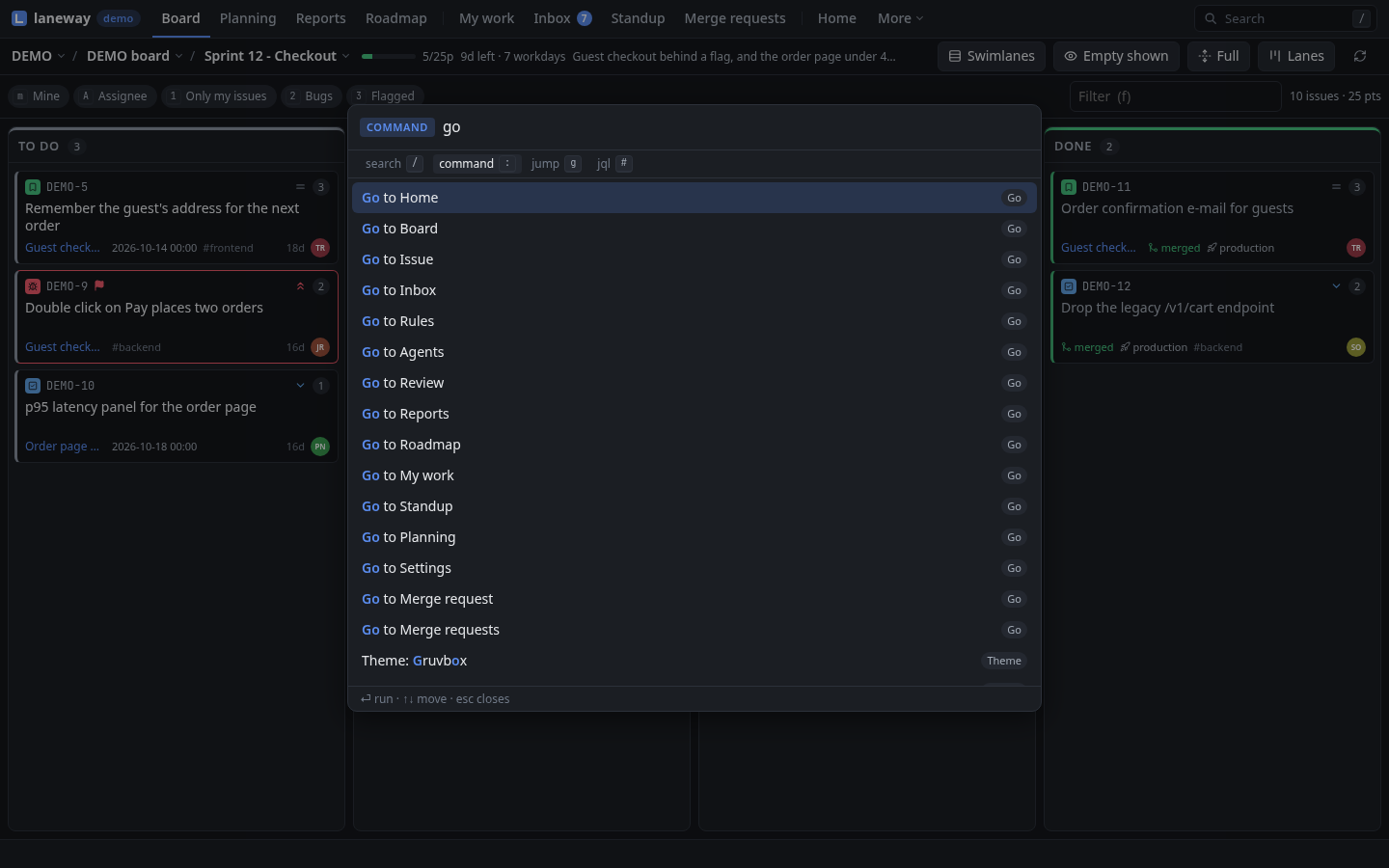
Task: Enable the Only my issues filter
Action: click(x=219, y=96)
